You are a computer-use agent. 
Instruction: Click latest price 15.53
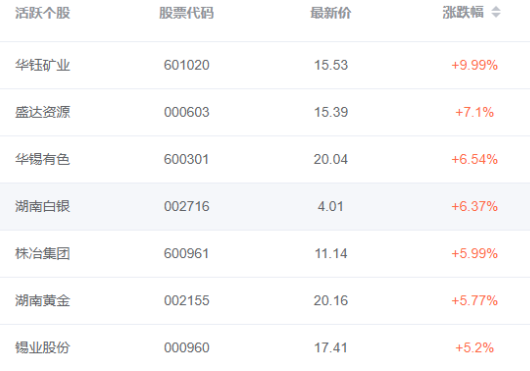pos(331,65)
